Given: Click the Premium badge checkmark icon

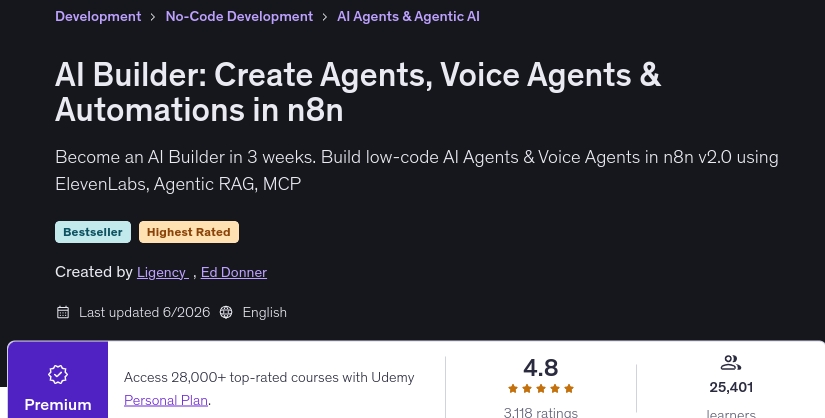Looking at the screenshot, I should (58, 374).
